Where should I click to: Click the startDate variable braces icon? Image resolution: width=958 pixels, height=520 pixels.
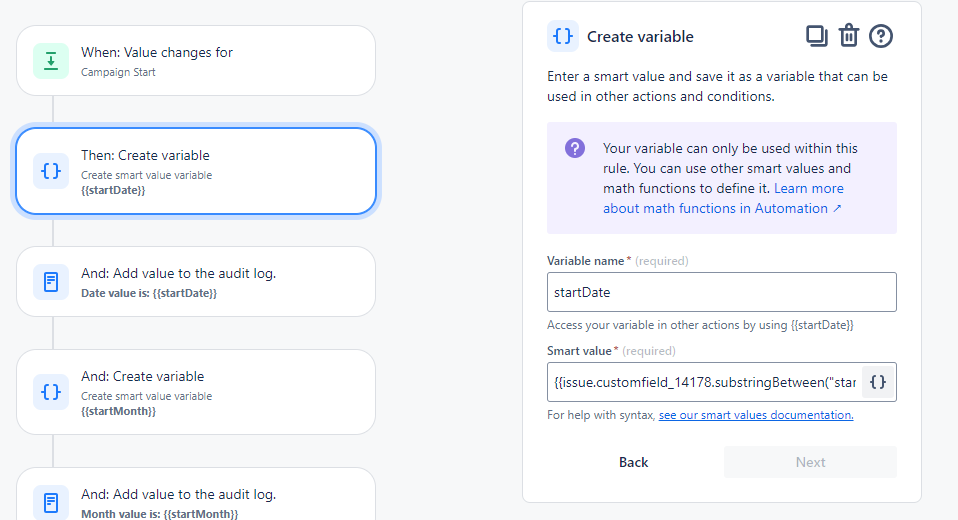[x=51, y=171]
